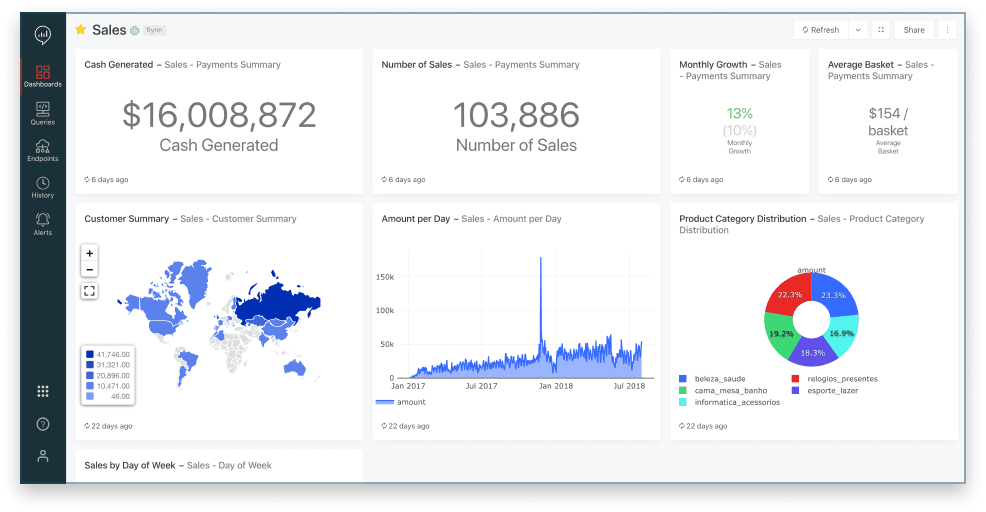Open the History page icon
Image resolution: width=986 pixels, height=512 pixels.
coord(43,187)
